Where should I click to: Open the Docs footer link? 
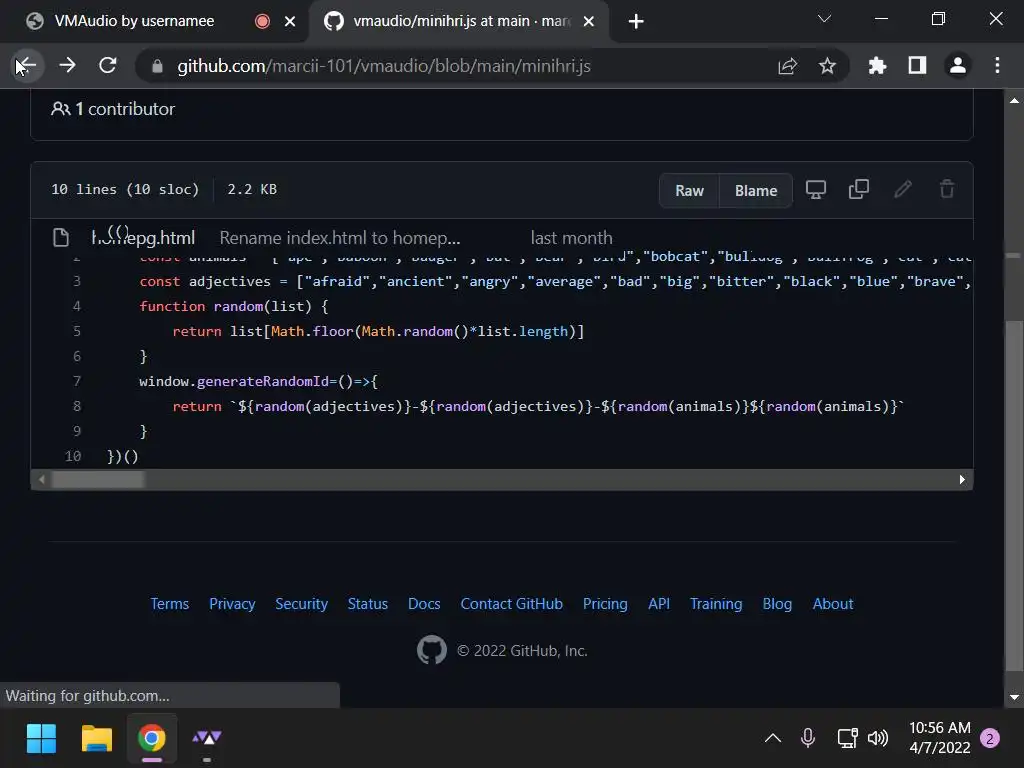[424, 603]
